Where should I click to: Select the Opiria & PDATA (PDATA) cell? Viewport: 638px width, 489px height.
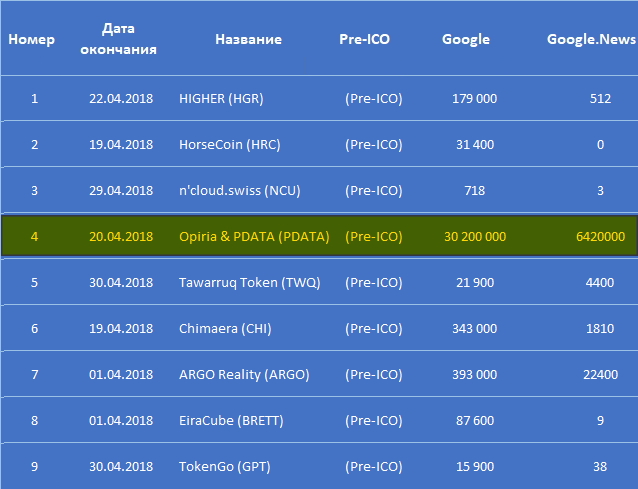coord(254,236)
